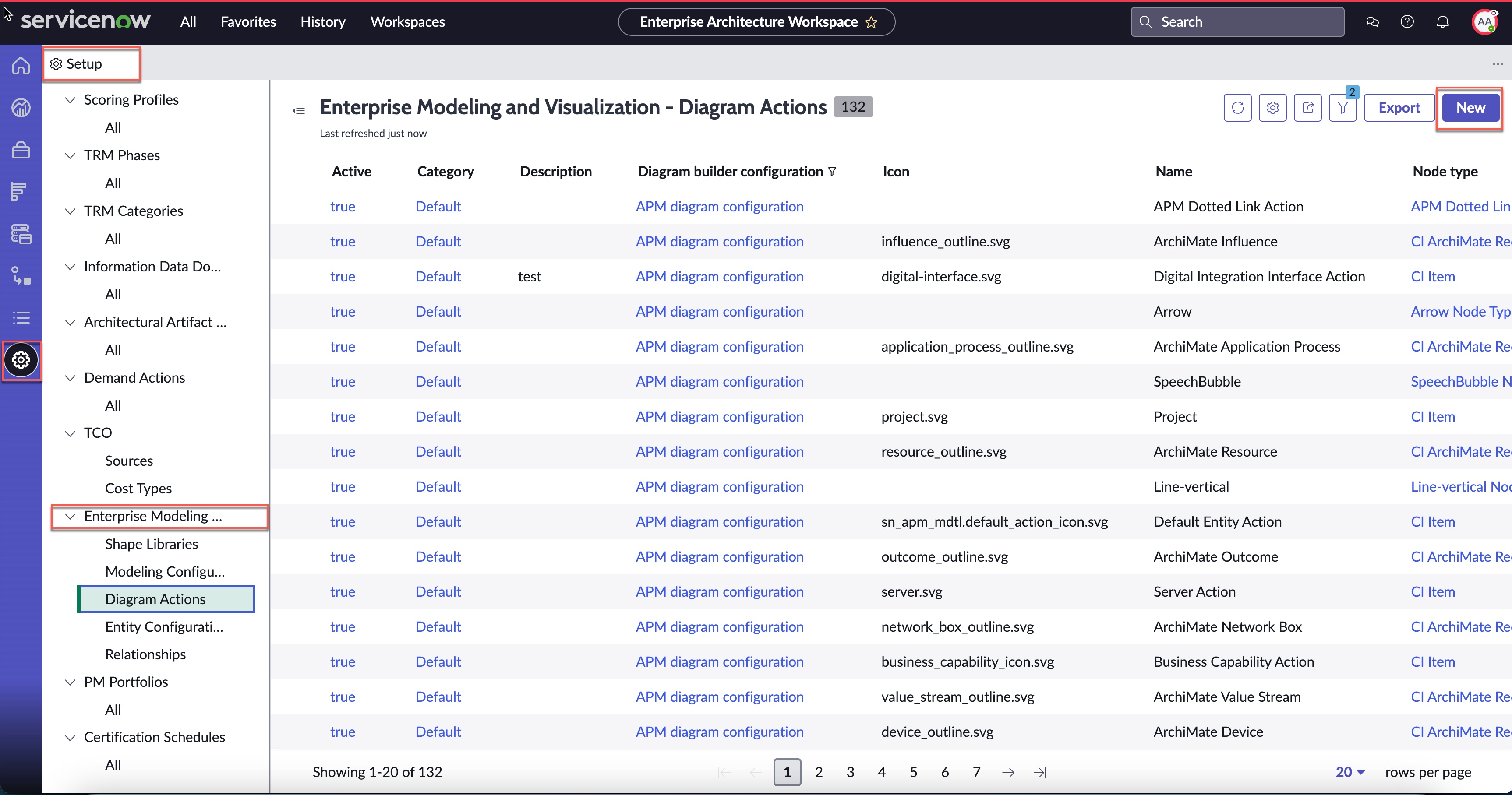Viewport: 1512px width, 795px height.
Task: Go to page 2
Action: click(818, 772)
